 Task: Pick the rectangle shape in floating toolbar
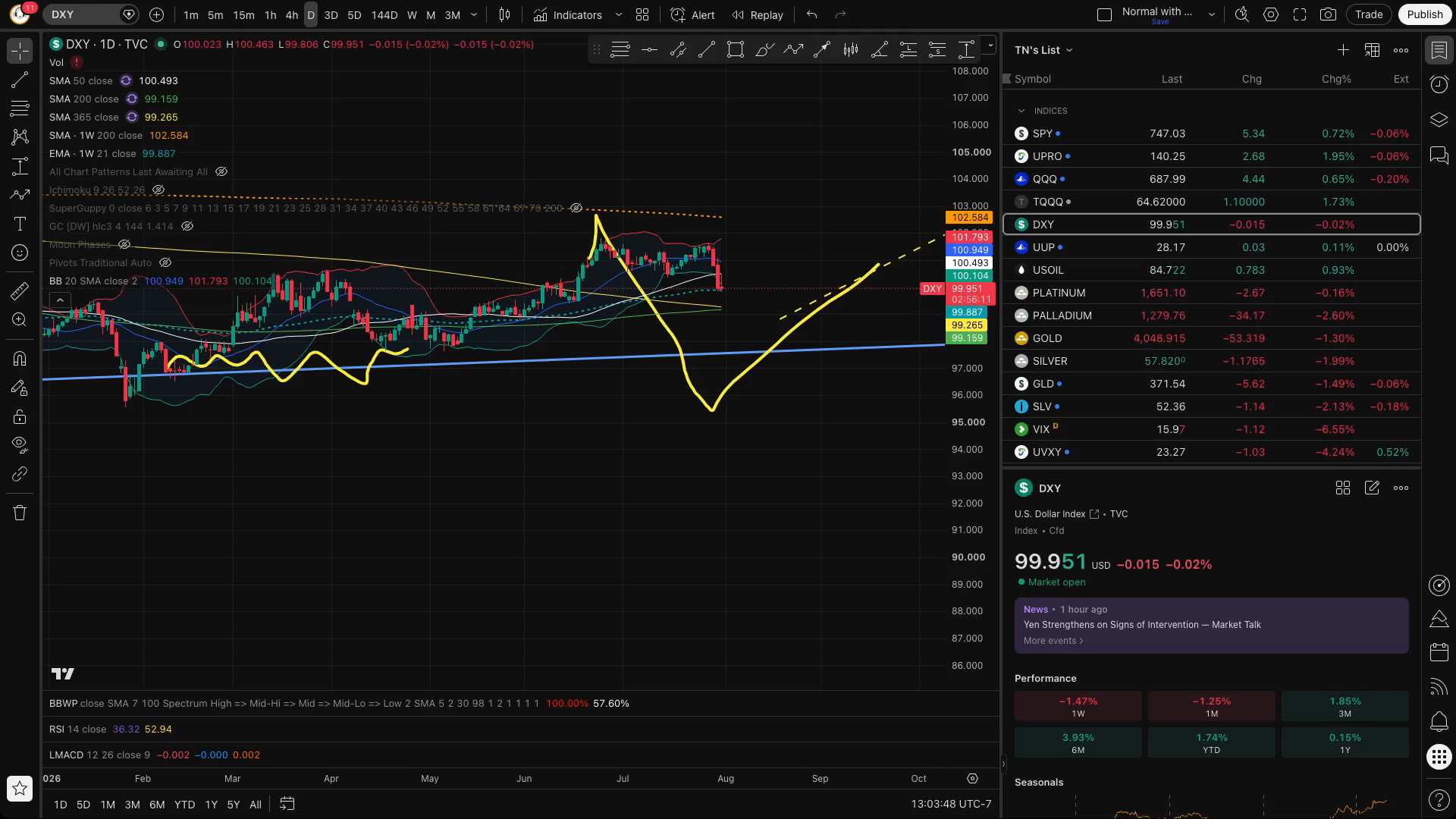(735, 50)
